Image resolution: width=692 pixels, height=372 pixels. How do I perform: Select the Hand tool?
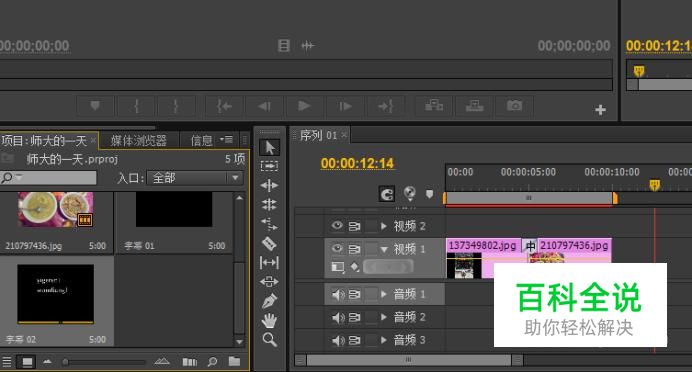(x=269, y=320)
